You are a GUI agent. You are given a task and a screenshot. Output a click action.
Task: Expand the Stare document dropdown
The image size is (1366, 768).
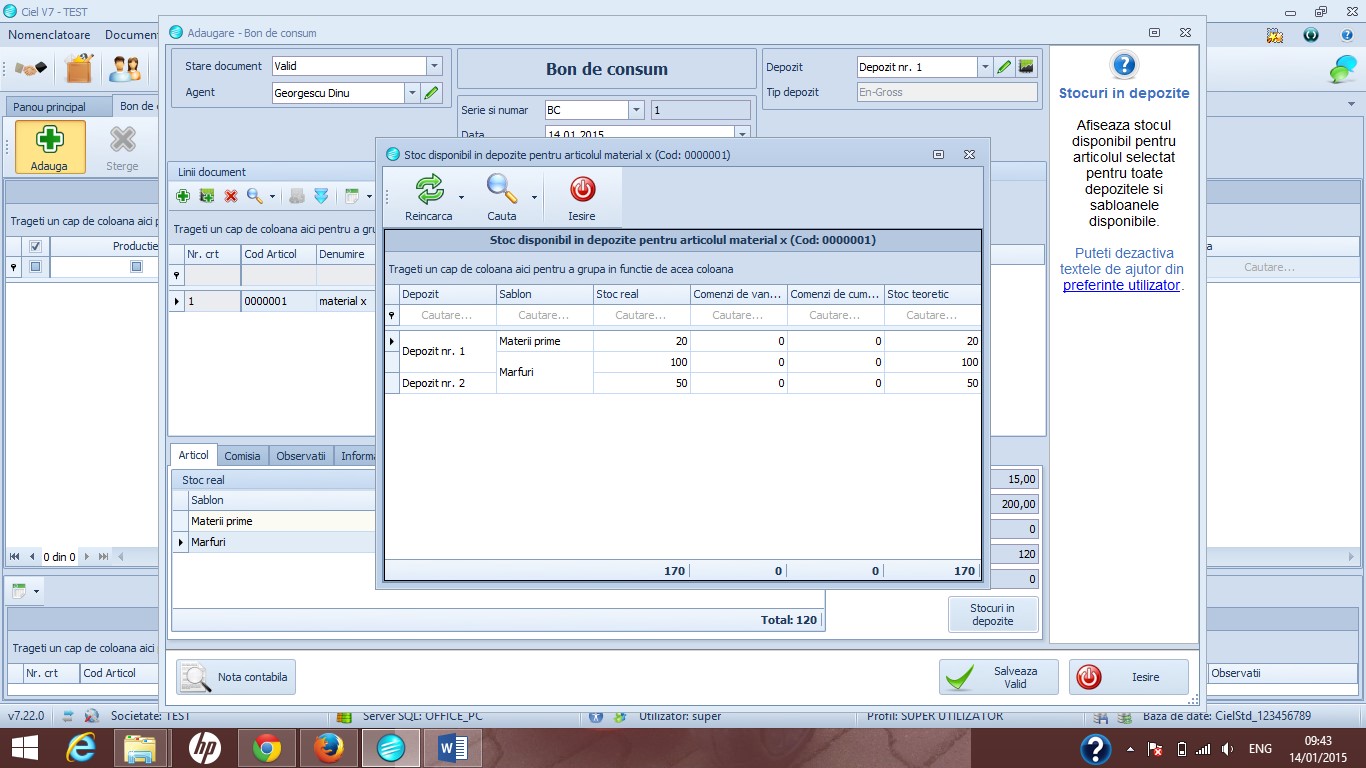(434, 66)
